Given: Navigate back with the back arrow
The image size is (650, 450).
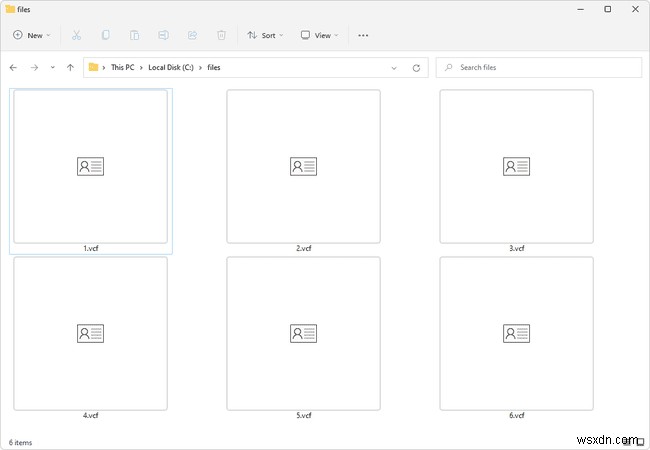Looking at the screenshot, I should coord(13,68).
